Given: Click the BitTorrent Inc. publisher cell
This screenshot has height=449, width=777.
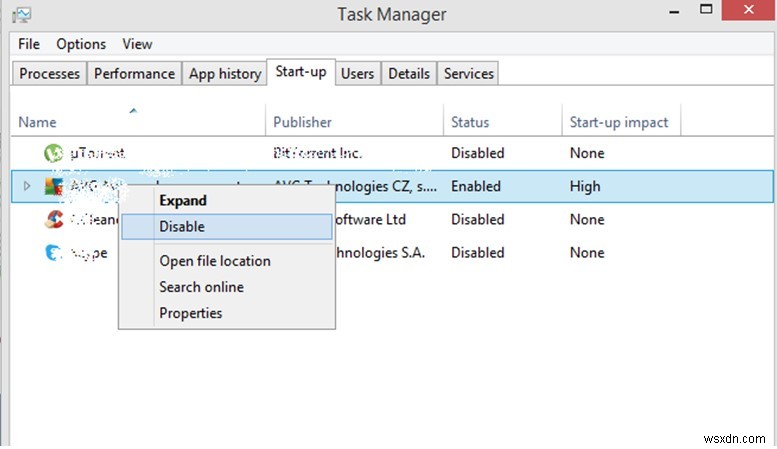Looking at the screenshot, I should 317,153.
